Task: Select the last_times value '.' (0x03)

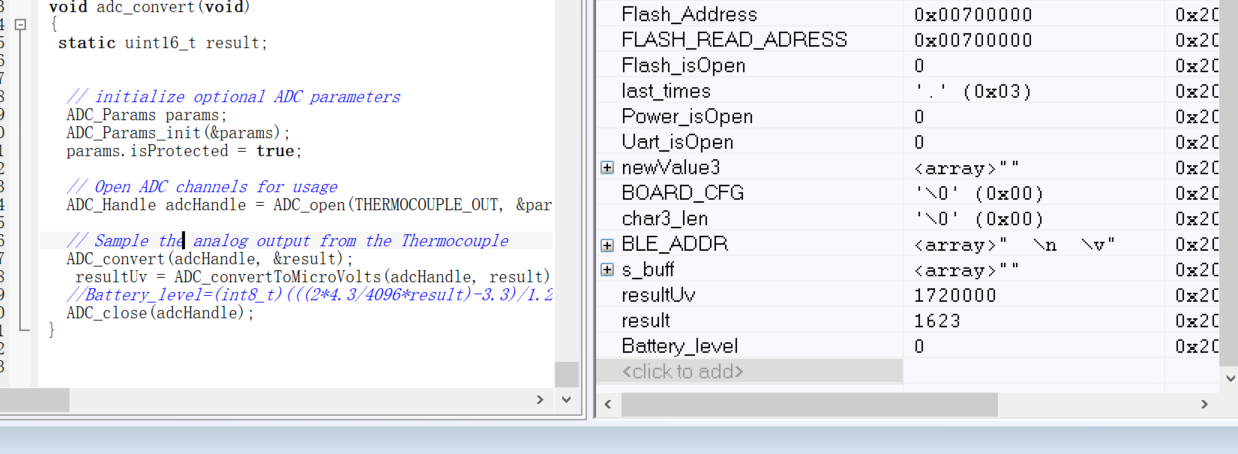Action: (x=972, y=91)
